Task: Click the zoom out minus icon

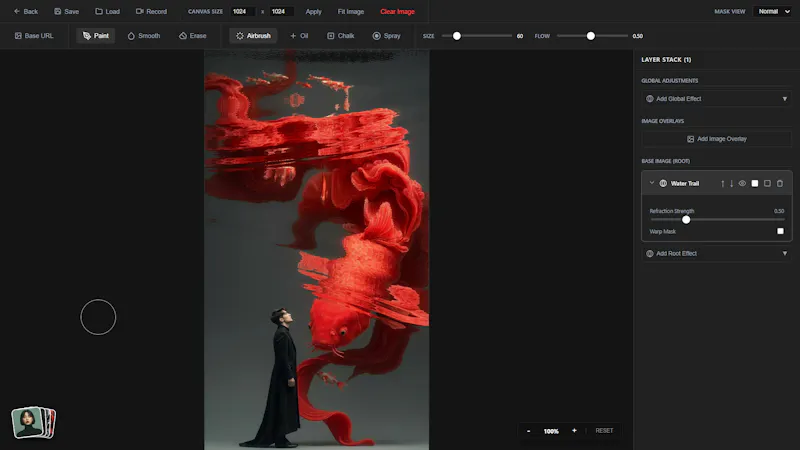Action: pyautogui.click(x=529, y=431)
